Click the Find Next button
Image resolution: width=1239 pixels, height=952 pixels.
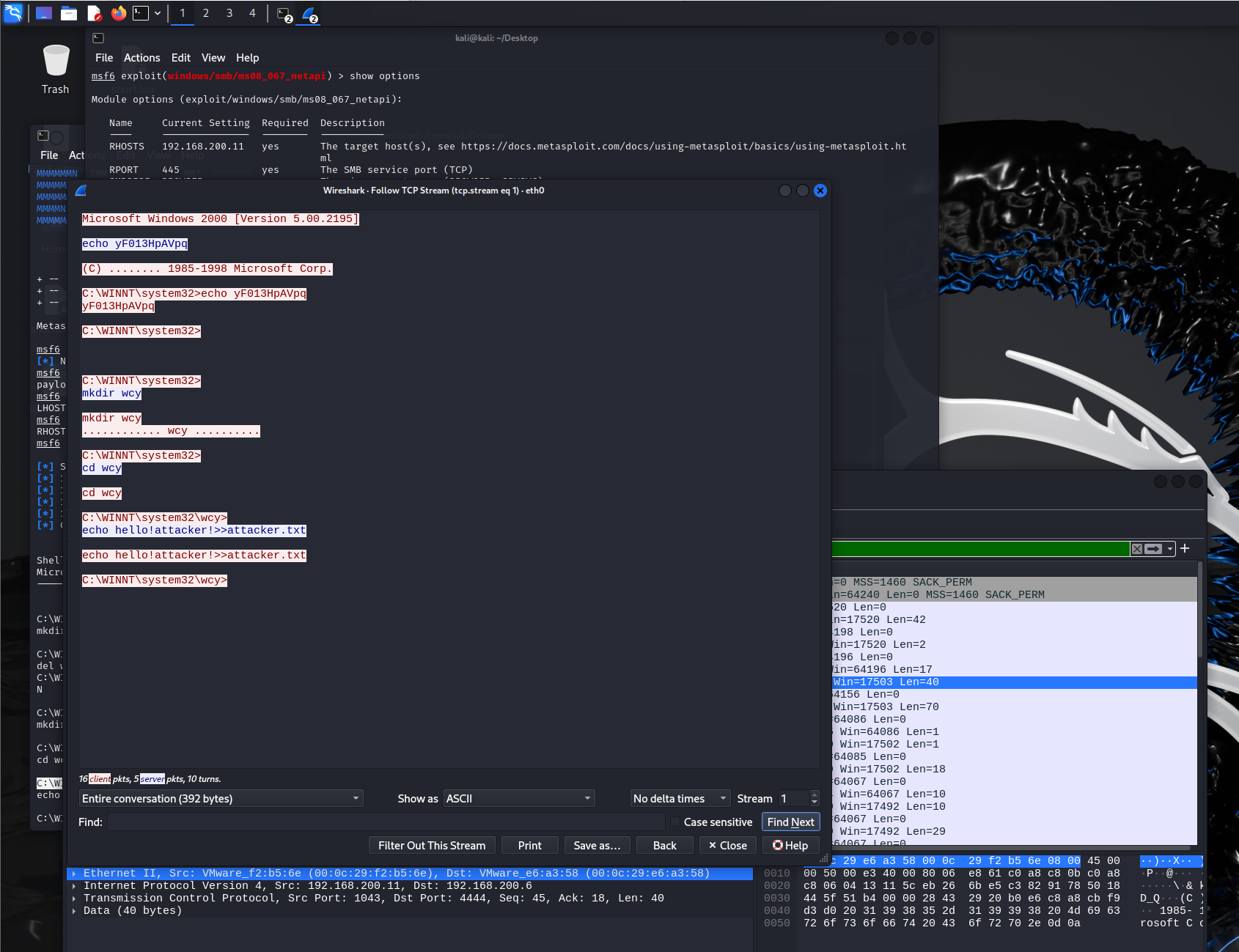(x=790, y=822)
